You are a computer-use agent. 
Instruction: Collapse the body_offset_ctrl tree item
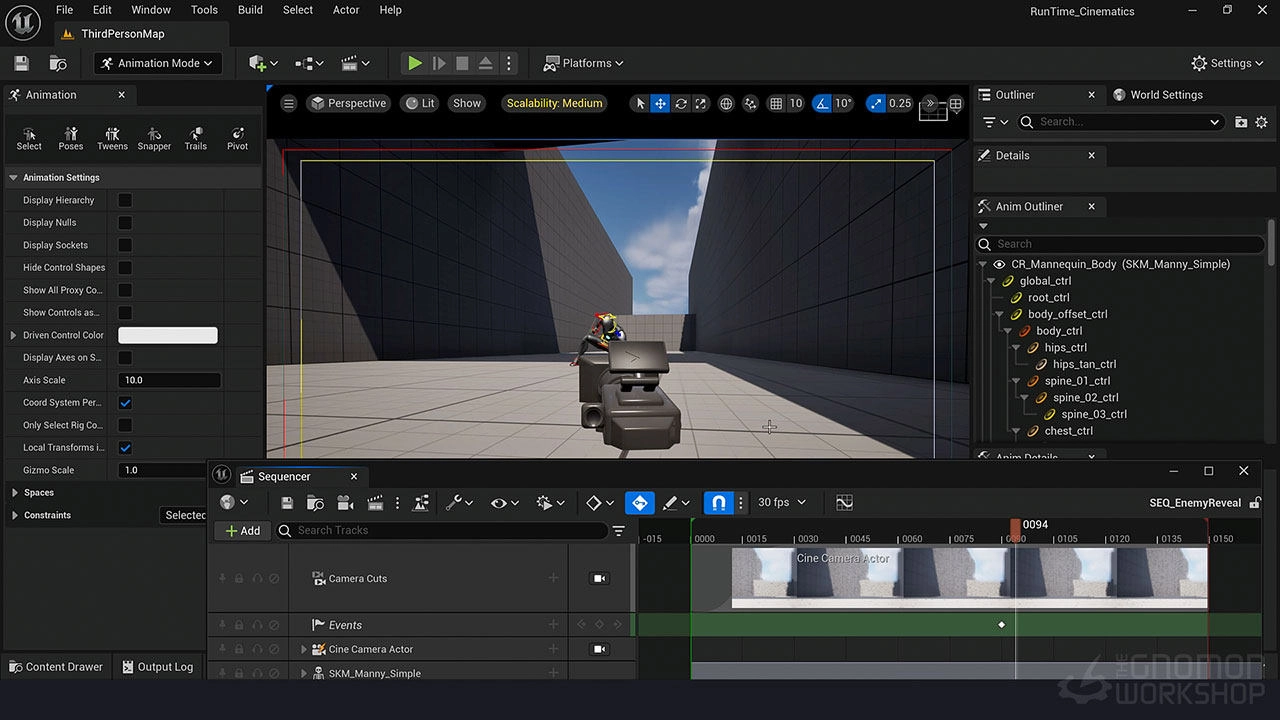999,313
